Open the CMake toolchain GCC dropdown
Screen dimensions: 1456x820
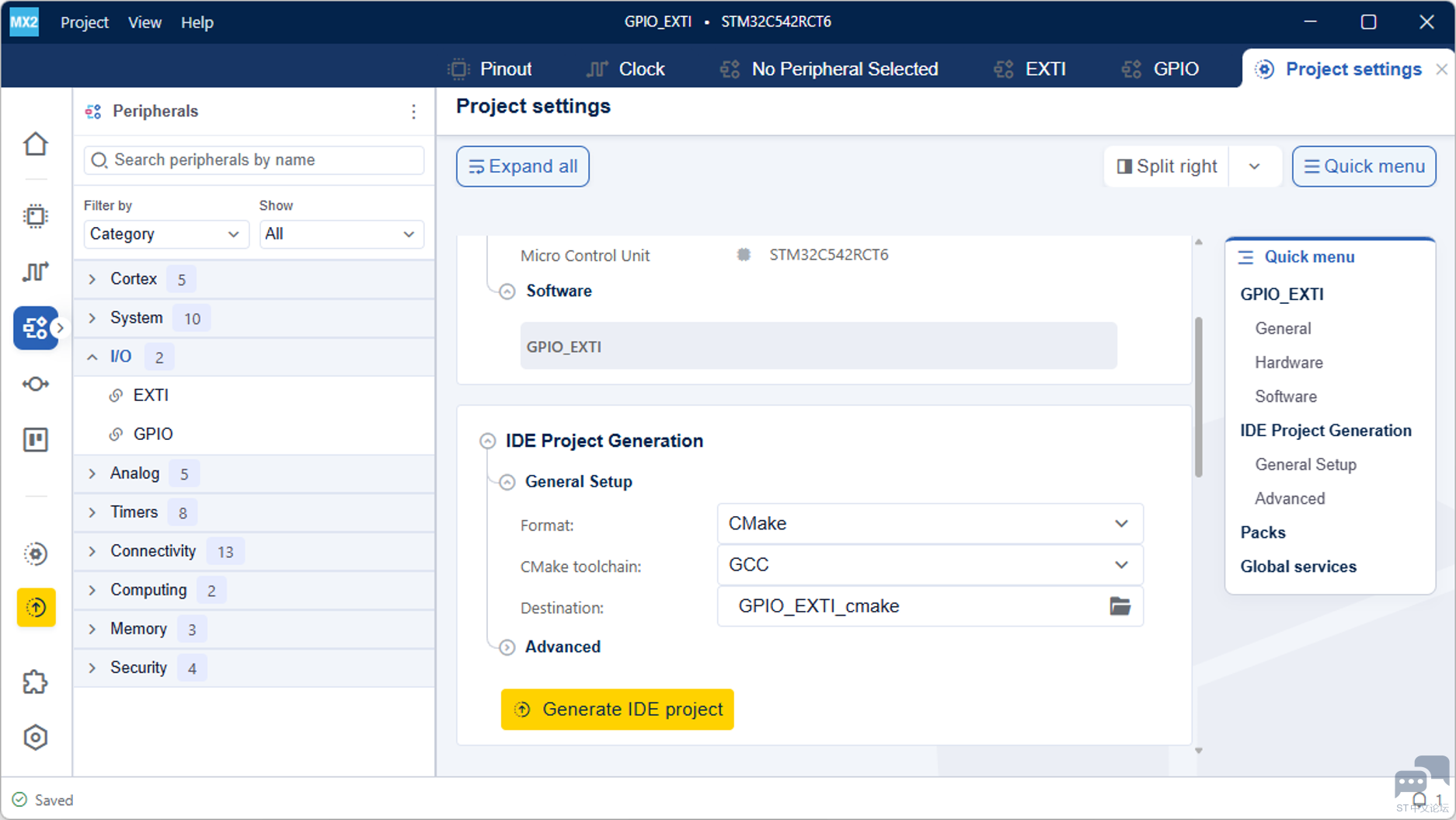(930, 565)
